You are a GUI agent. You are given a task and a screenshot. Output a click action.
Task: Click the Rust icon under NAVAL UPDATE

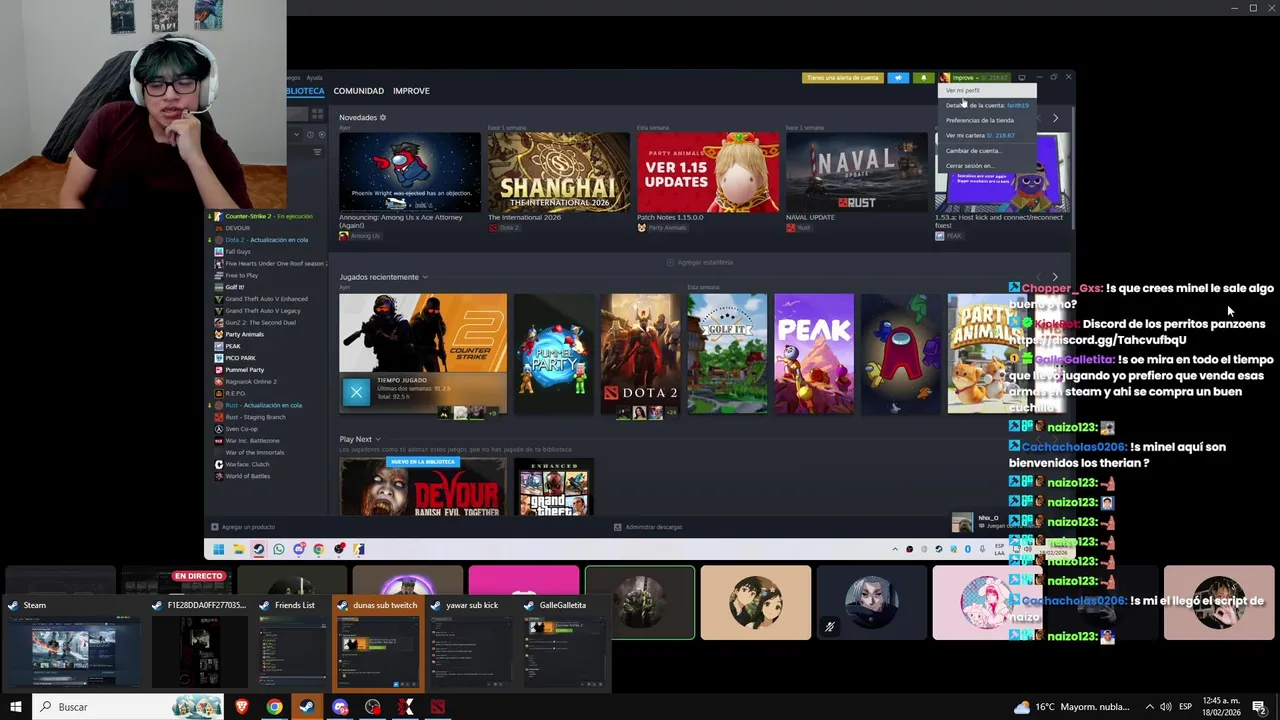[790, 228]
